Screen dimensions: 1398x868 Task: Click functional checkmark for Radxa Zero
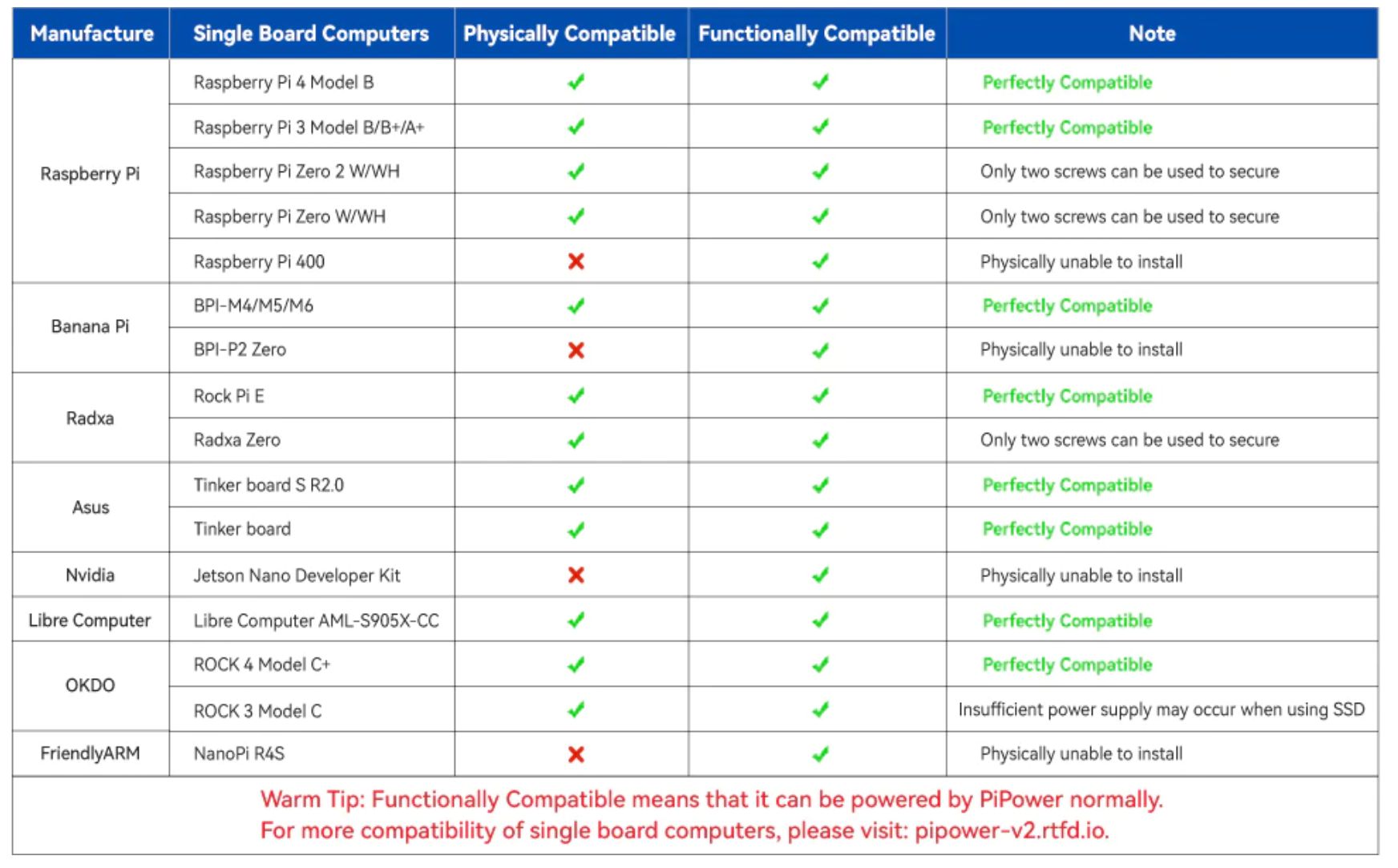coord(820,440)
